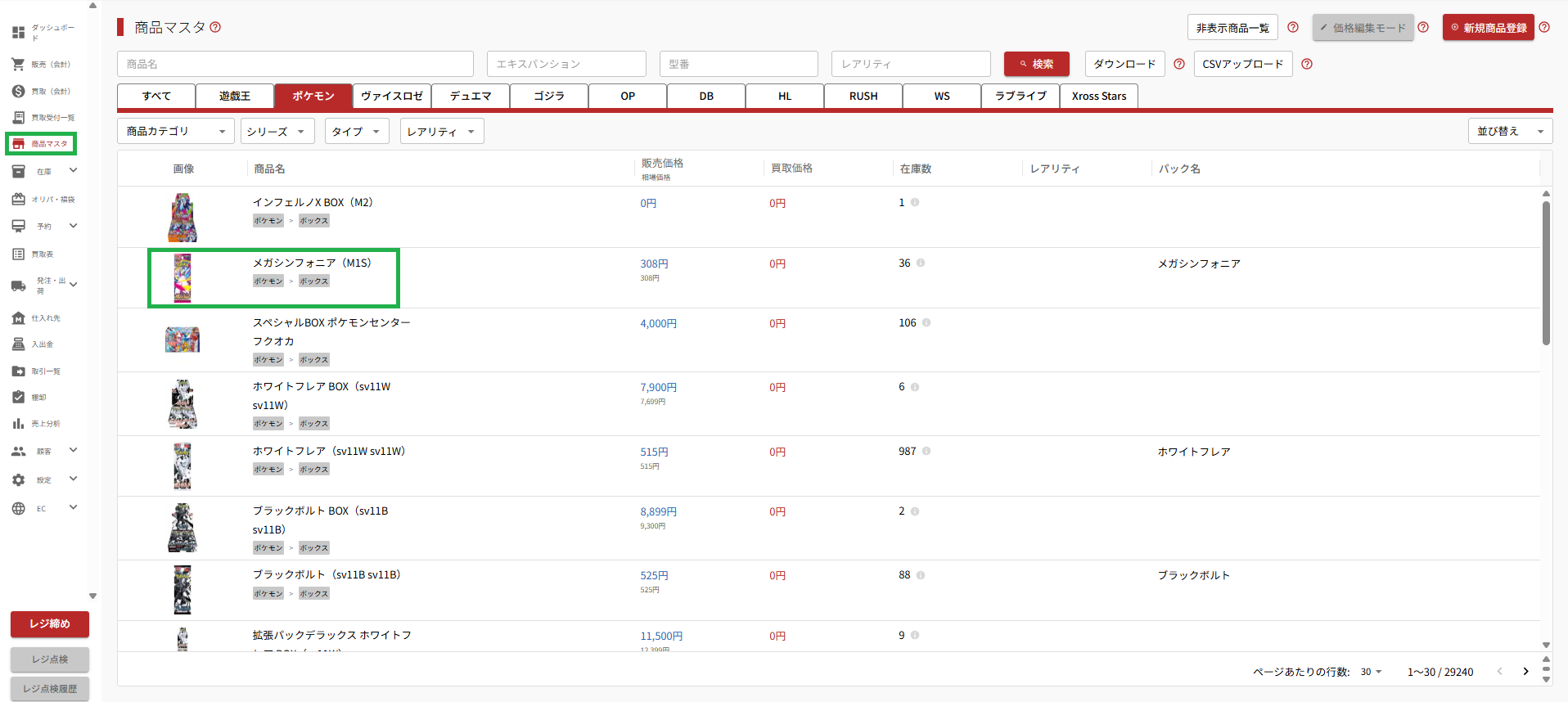Open 買取表 list icon
1568x702 pixels.
18,254
